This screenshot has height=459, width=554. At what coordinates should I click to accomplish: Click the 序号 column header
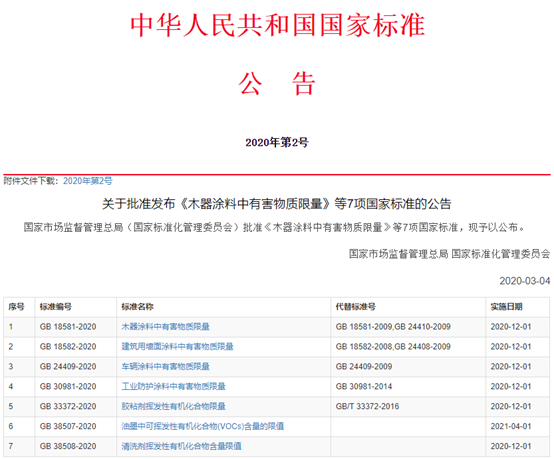tap(17, 307)
